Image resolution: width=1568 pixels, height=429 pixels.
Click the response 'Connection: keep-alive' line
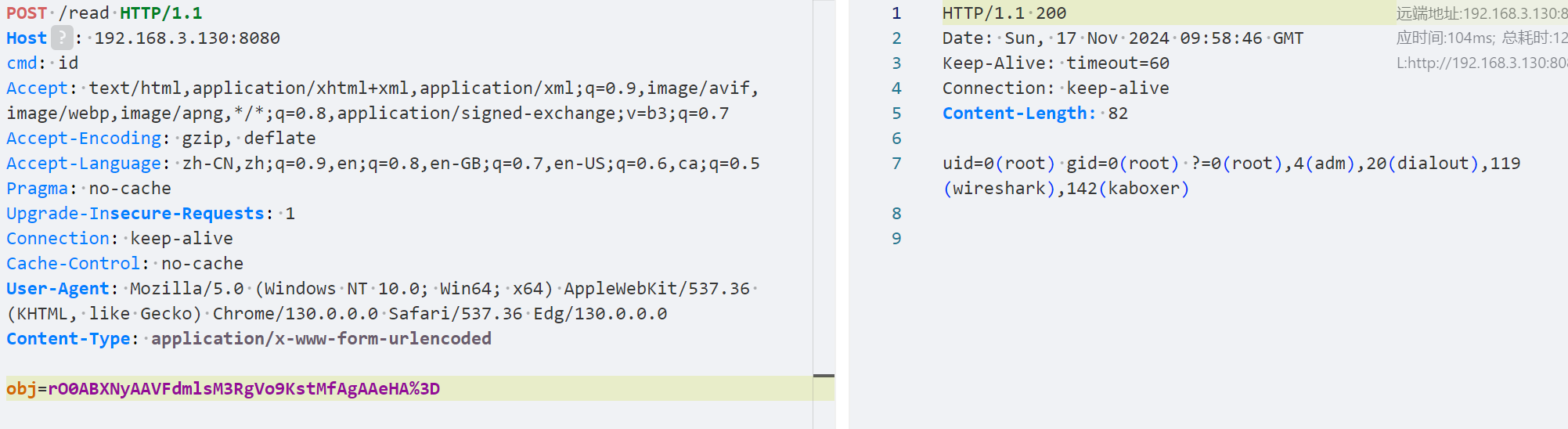(1056, 88)
